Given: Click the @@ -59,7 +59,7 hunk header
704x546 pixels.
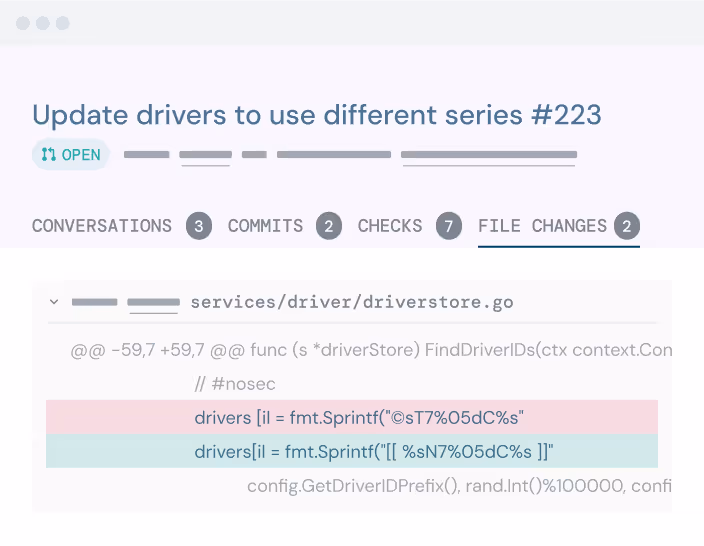Looking at the screenshot, I should [x=370, y=351].
